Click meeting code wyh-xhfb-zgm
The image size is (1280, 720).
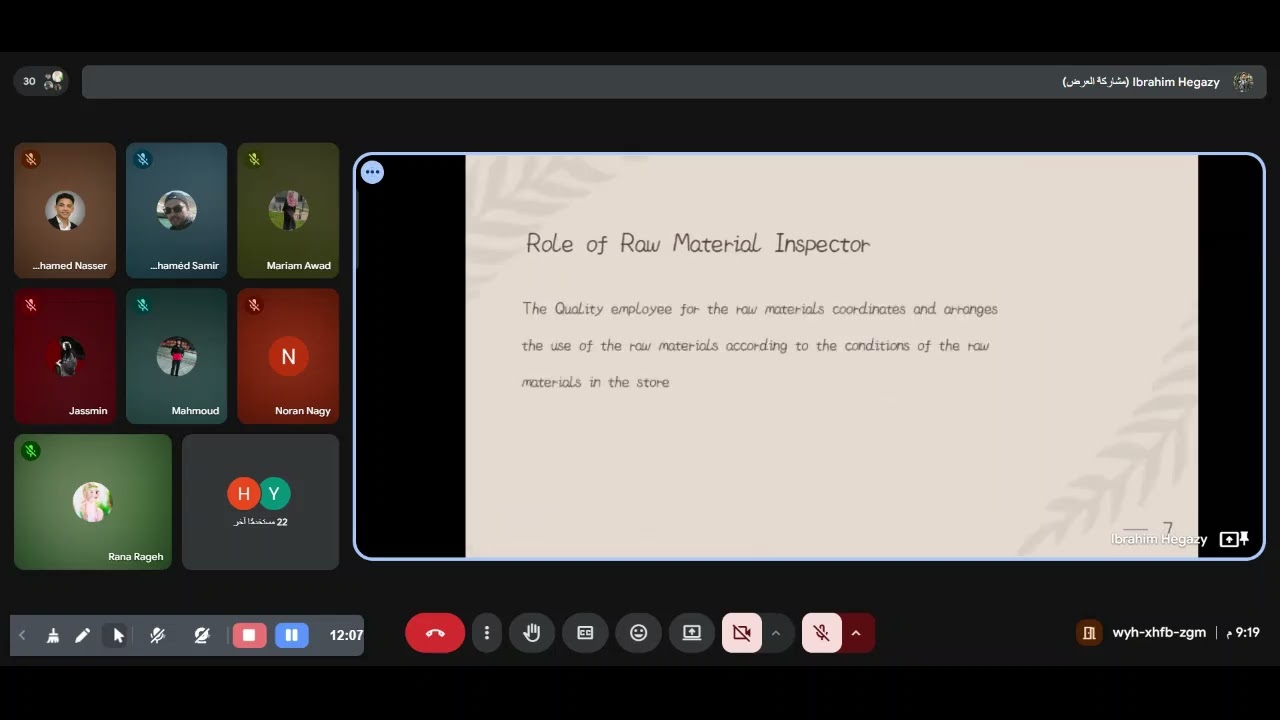(x=1159, y=633)
